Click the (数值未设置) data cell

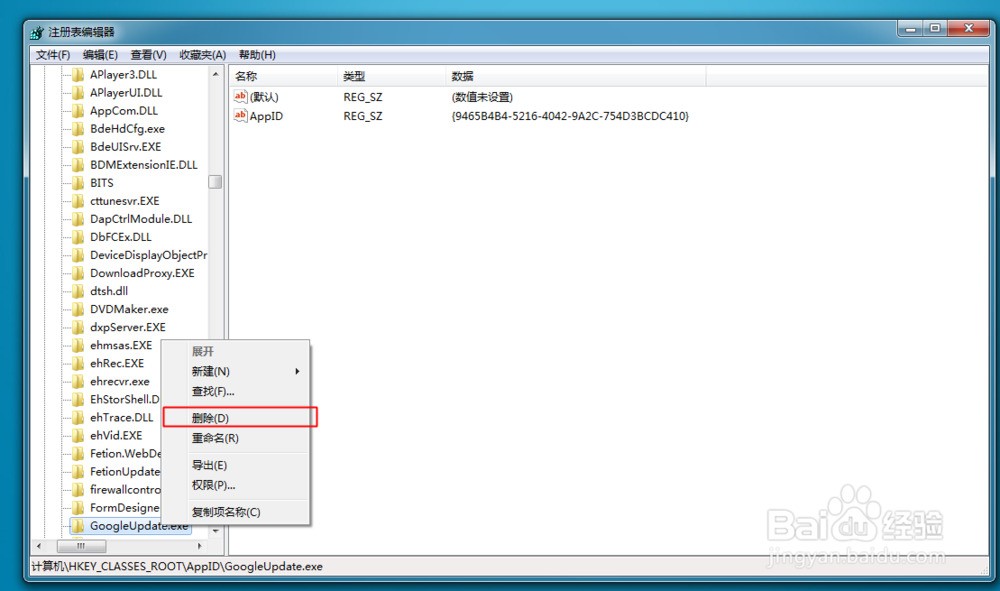coord(482,97)
